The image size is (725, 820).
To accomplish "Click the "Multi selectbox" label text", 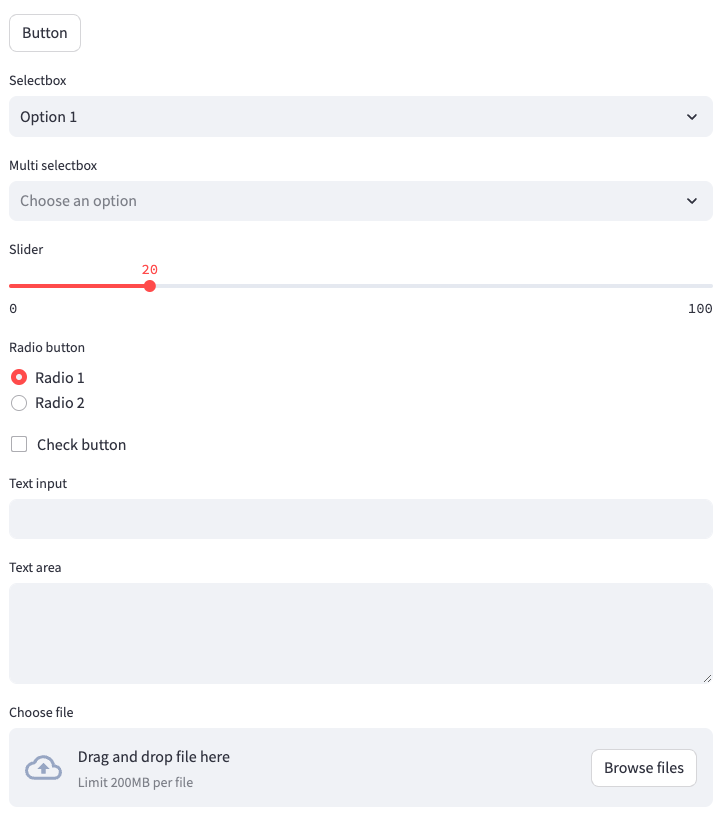I will pos(53,166).
